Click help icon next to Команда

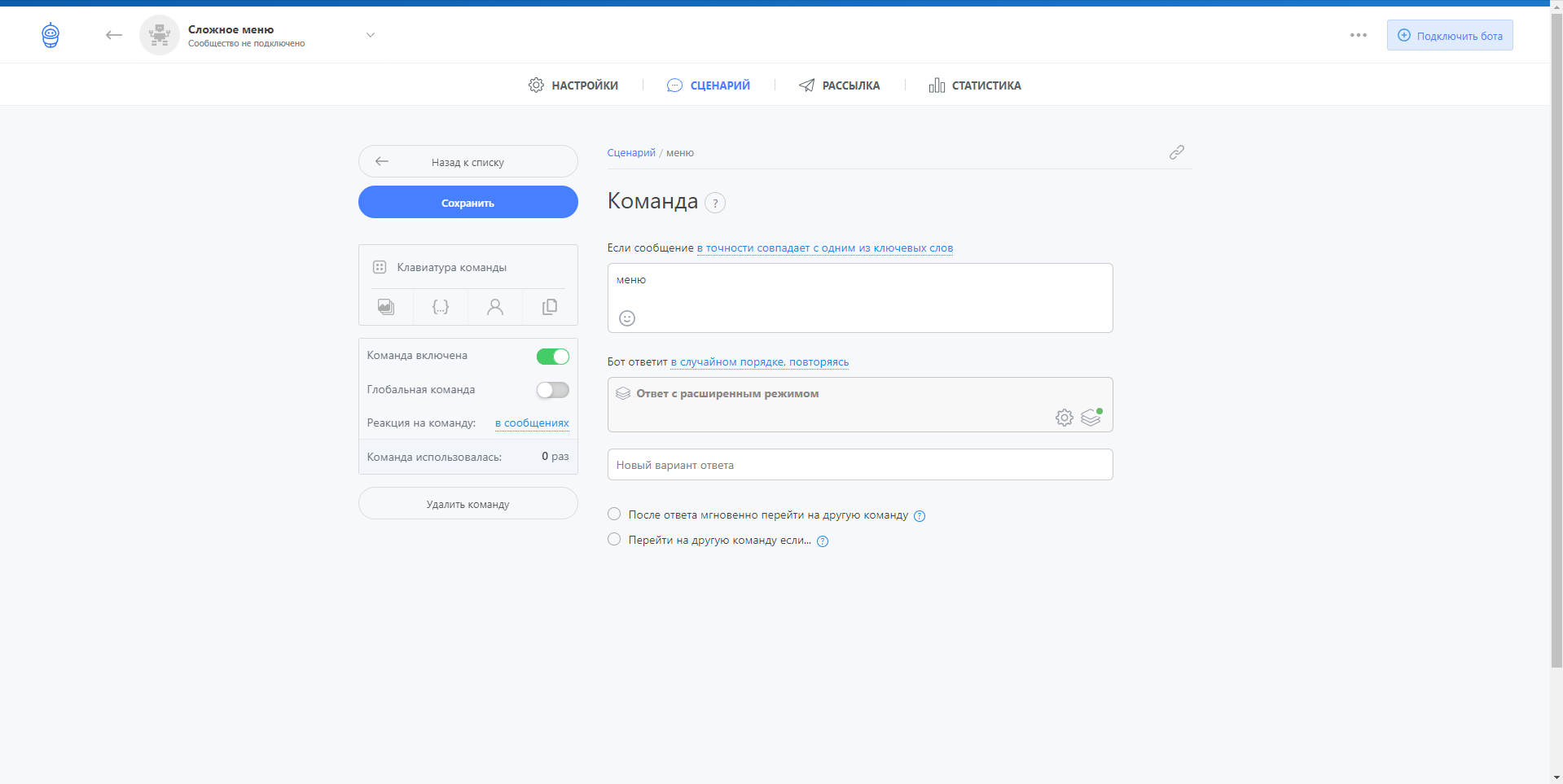(x=715, y=203)
